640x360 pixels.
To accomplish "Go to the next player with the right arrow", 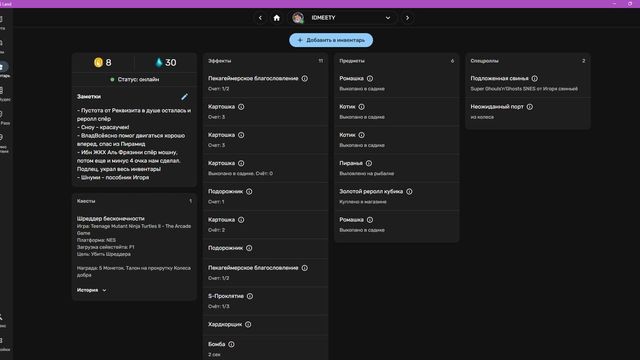I will pyautogui.click(x=407, y=18).
